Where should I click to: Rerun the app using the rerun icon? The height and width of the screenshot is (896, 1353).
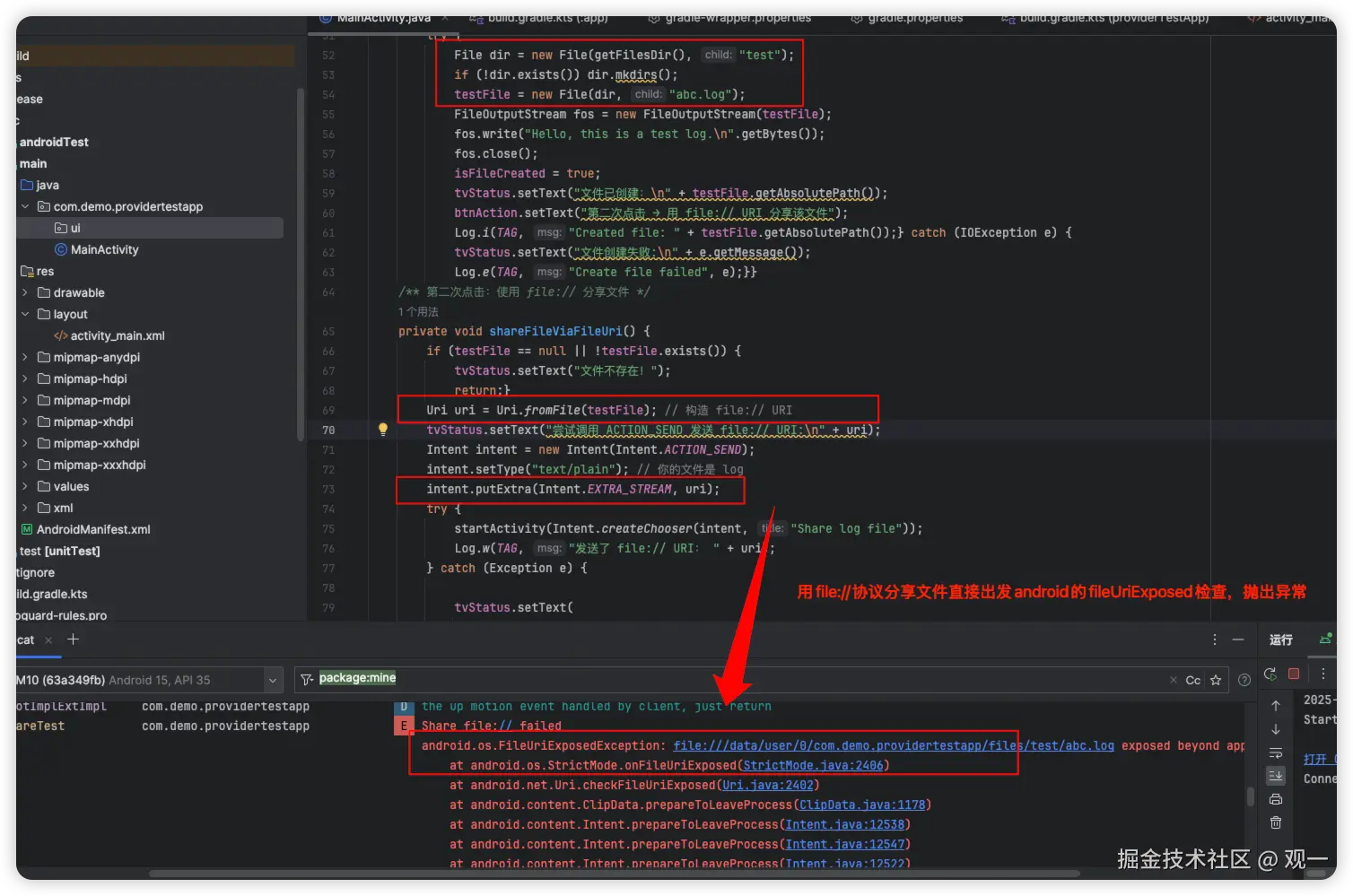point(1270,674)
